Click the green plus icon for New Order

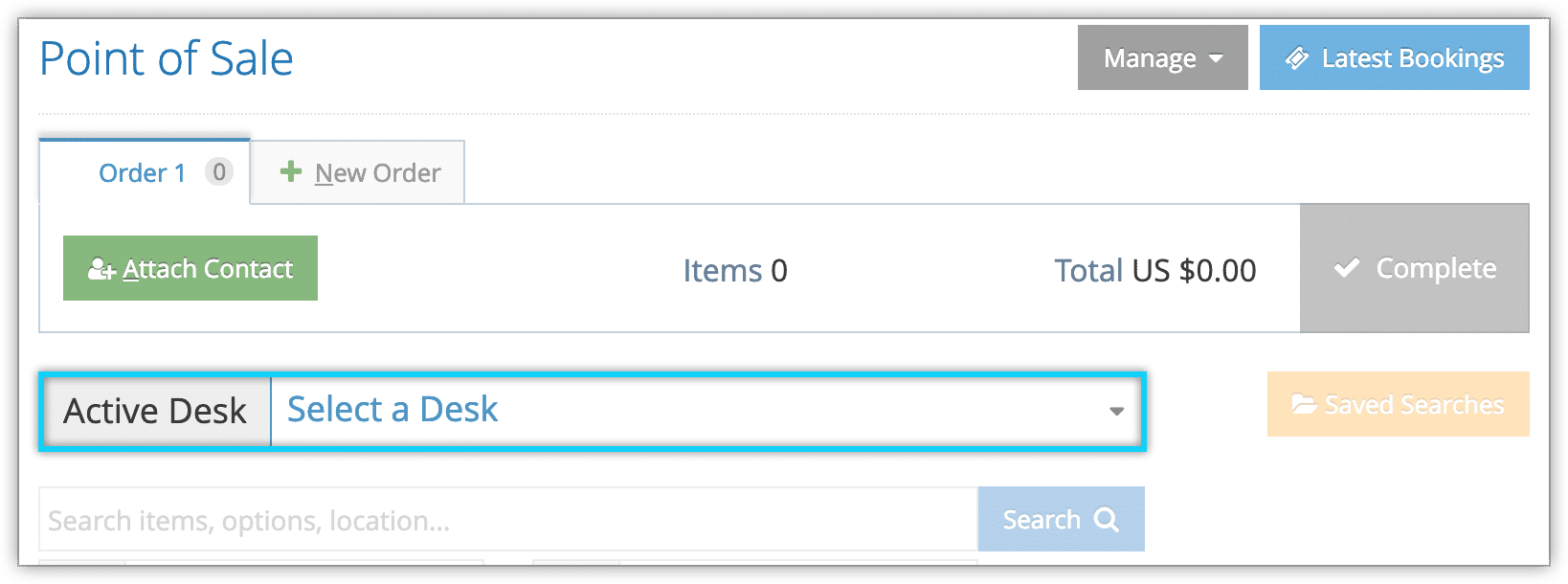click(290, 171)
